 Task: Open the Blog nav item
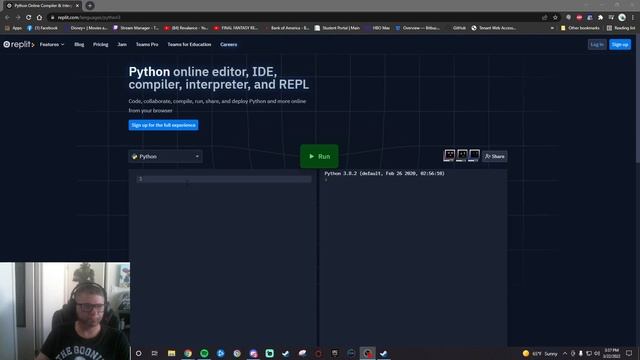(x=79, y=44)
